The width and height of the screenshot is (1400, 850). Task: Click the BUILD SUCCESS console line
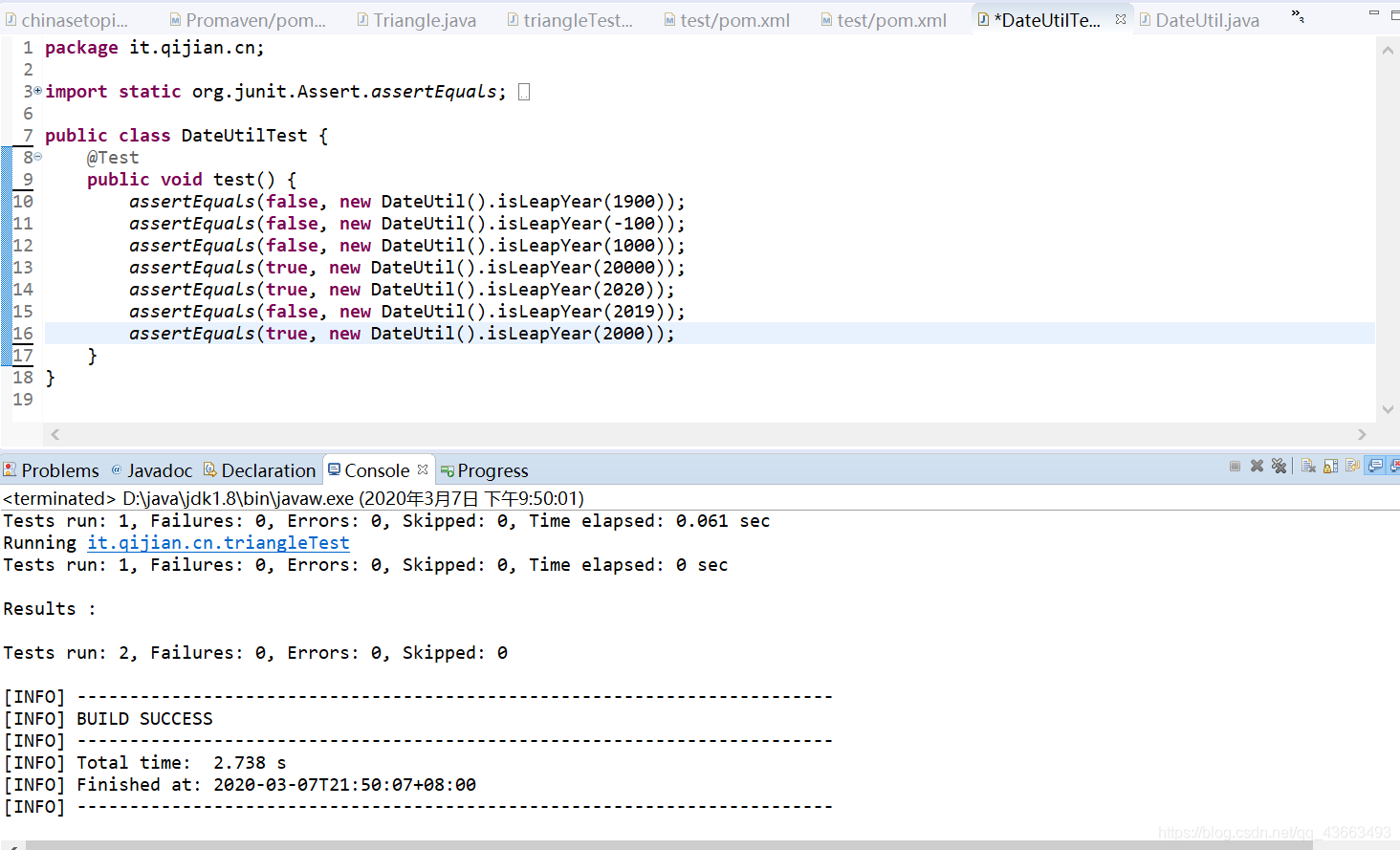(108, 718)
